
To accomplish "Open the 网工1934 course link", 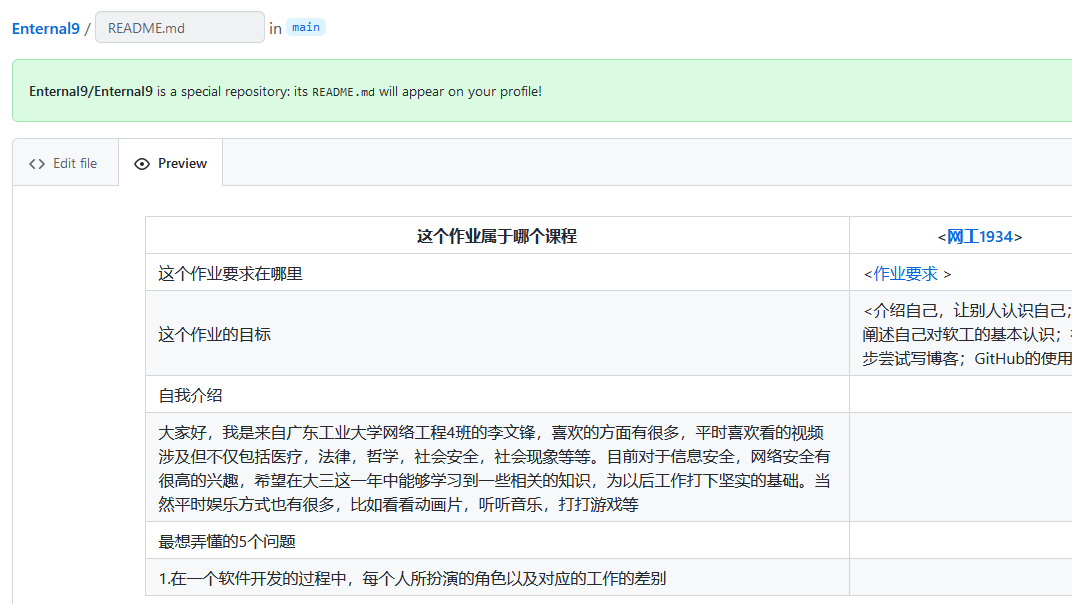I will (978, 236).
